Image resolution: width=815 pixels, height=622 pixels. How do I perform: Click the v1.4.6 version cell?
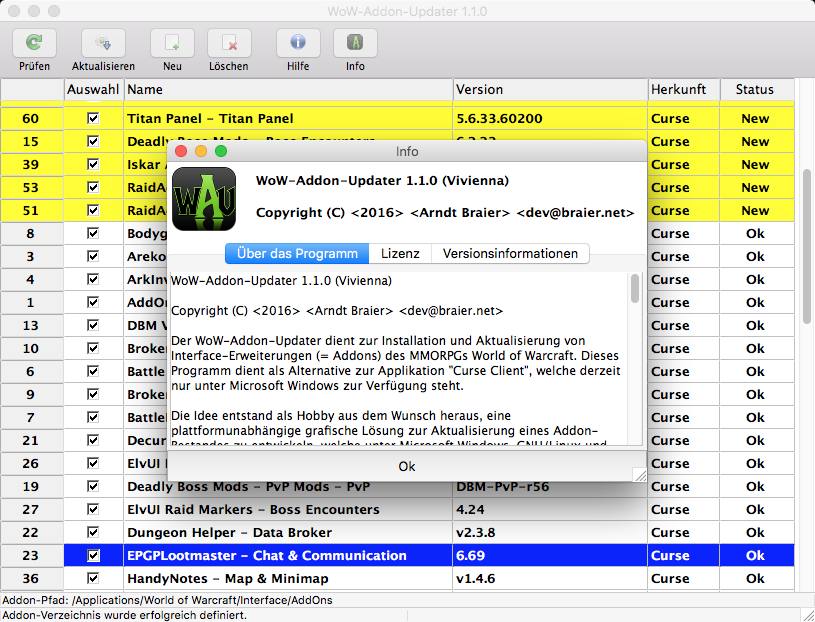tap(550, 578)
